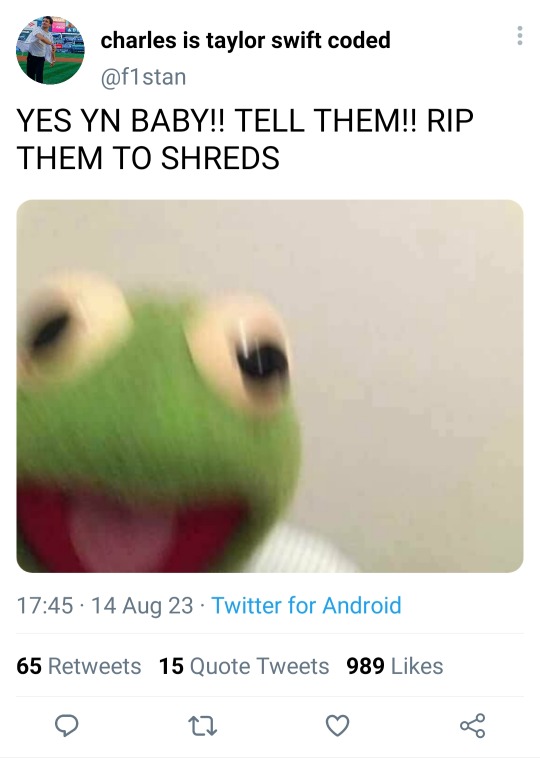
Task: Click the 'Twitter for Android' link
Action: coord(306,605)
